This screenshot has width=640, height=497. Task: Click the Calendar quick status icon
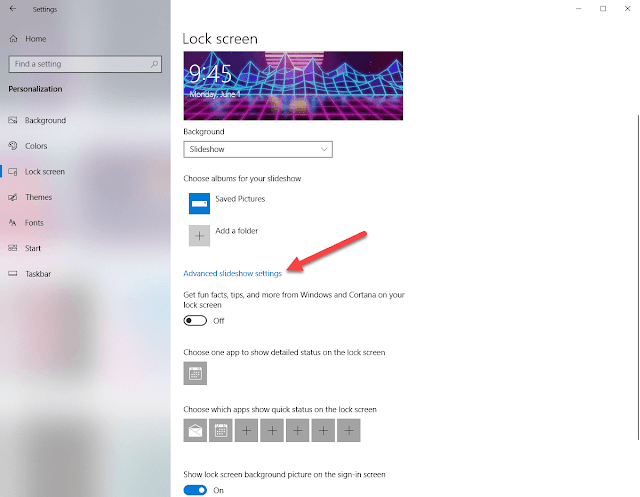pos(221,430)
